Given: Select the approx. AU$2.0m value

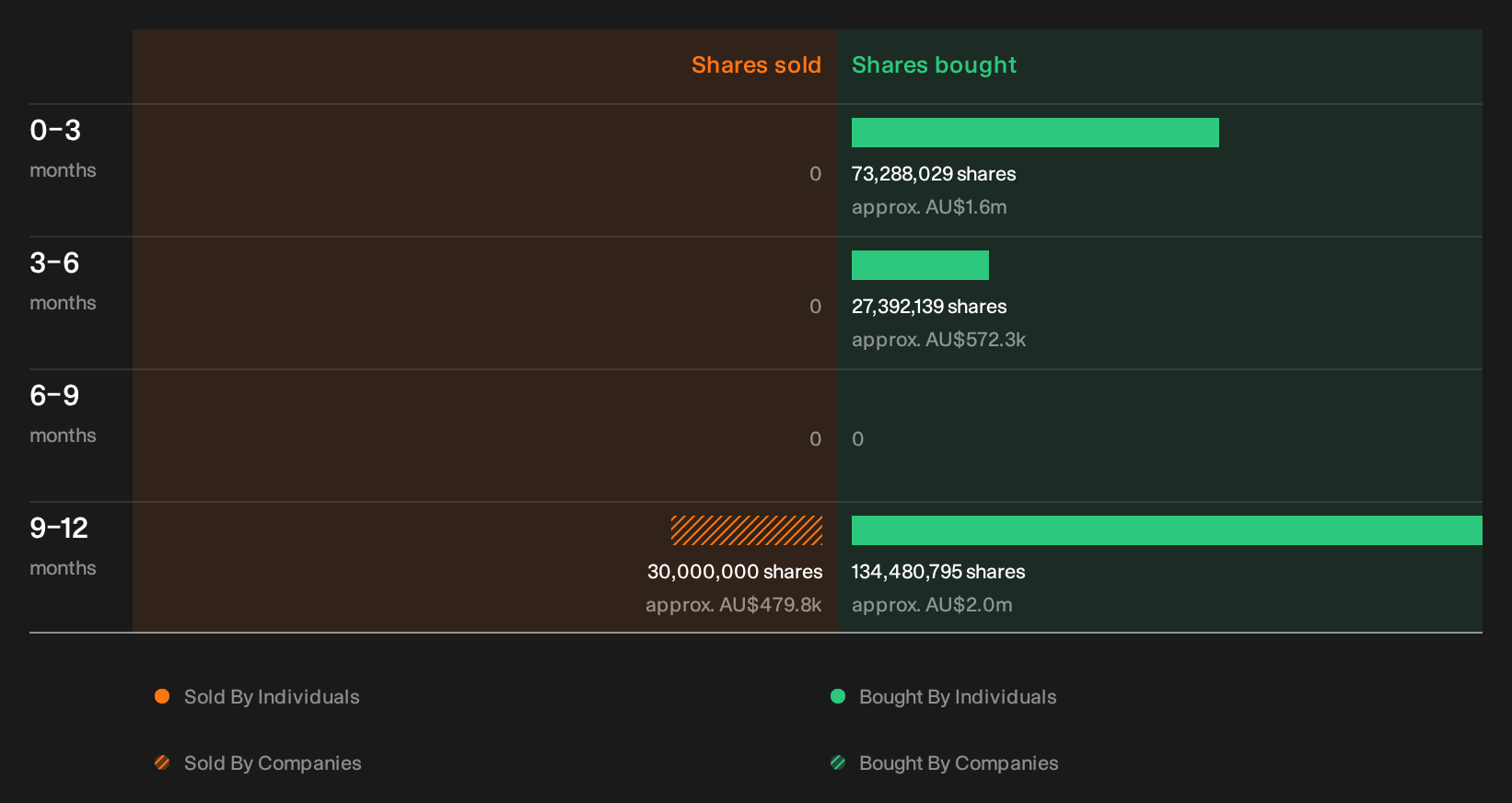Looking at the screenshot, I should point(932,605).
